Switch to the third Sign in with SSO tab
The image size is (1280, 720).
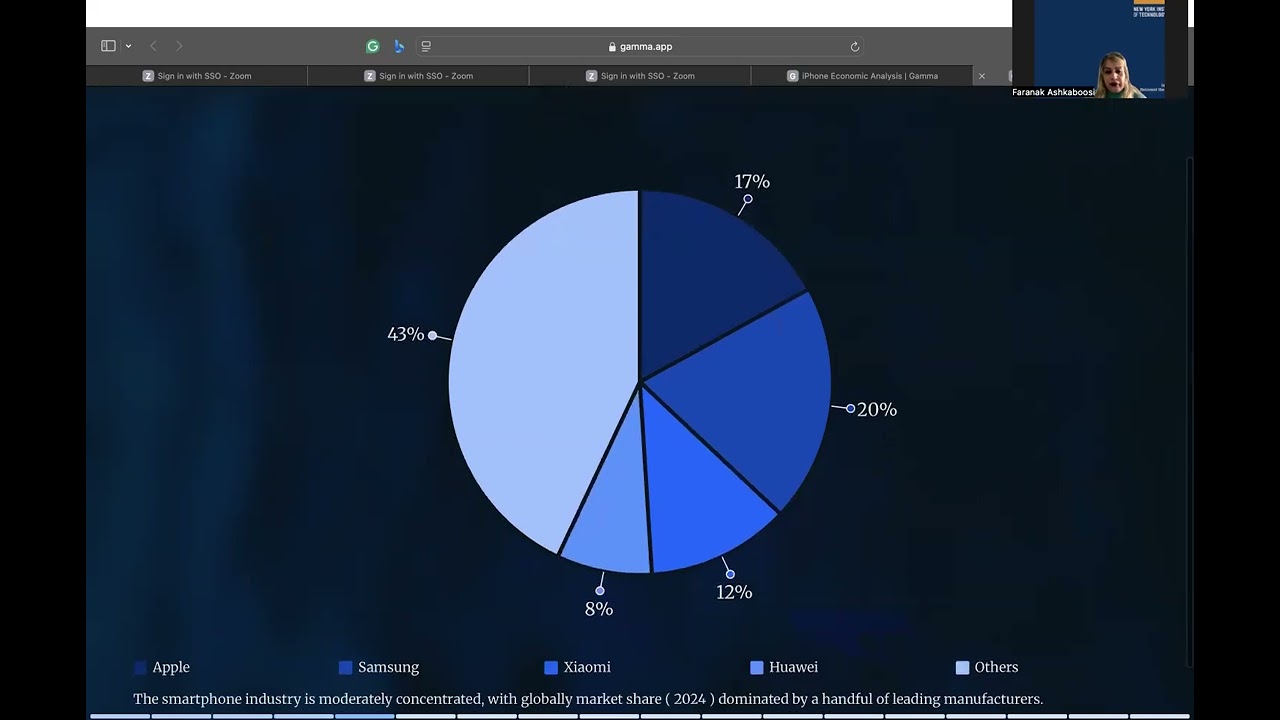click(640, 76)
